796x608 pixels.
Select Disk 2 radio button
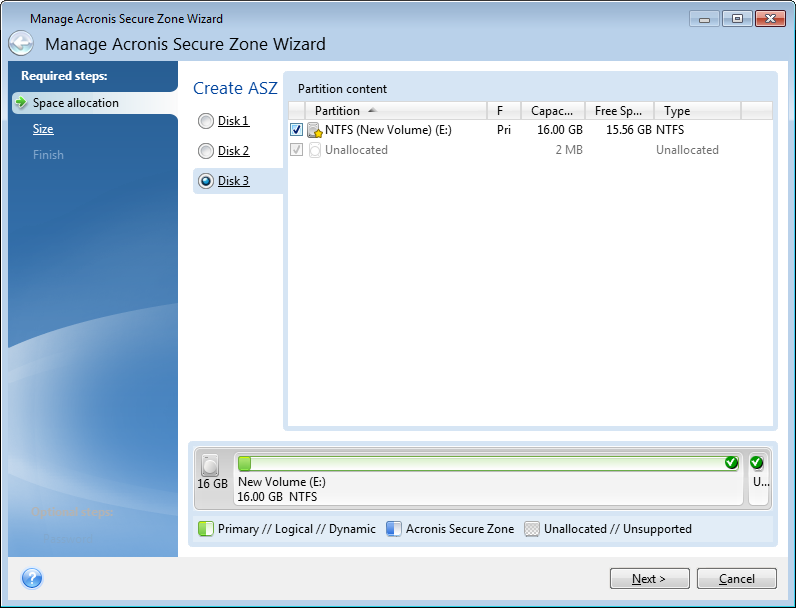206,151
